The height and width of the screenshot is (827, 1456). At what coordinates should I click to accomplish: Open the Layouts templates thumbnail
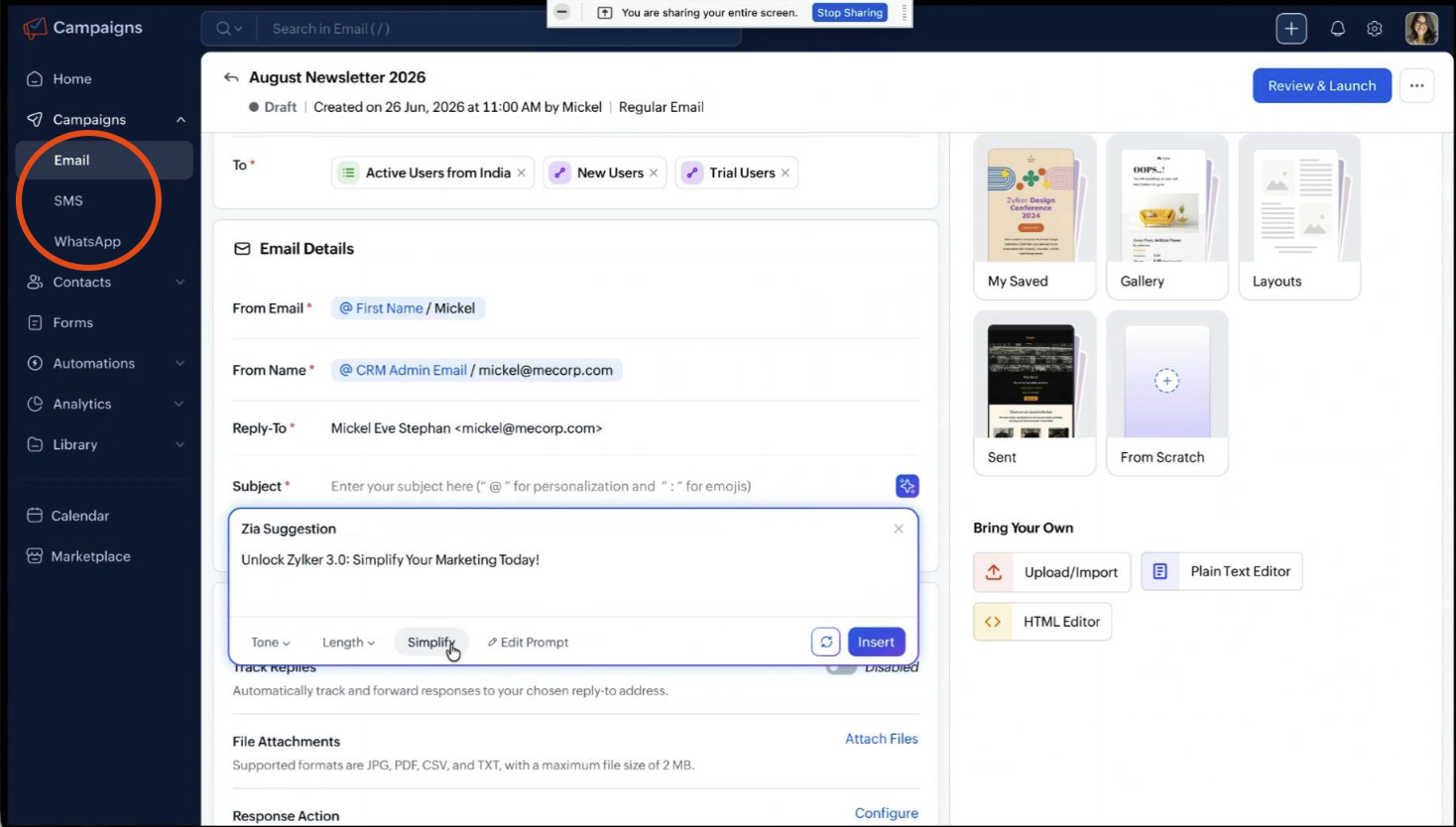tap(1299, 217)
